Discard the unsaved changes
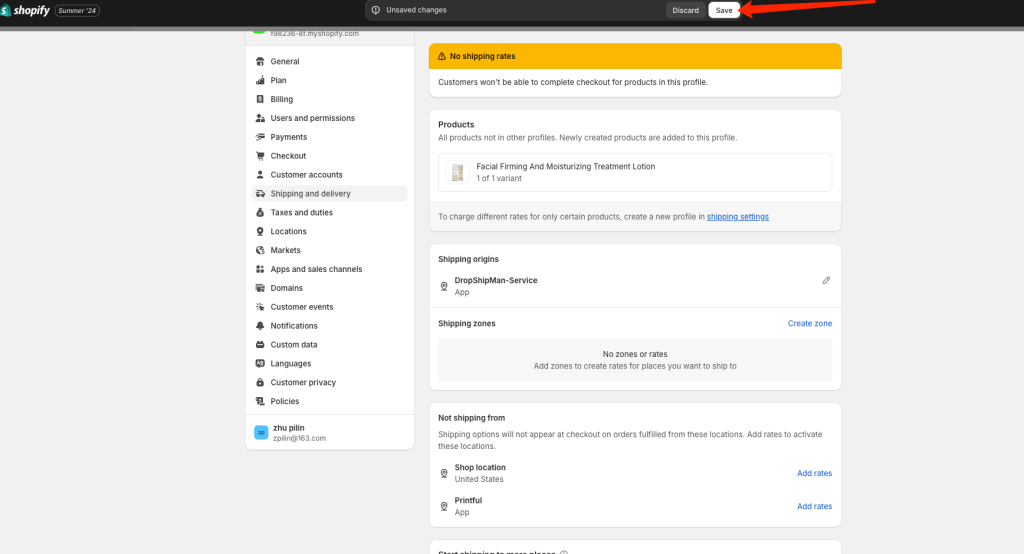1024x554 pixels. (685, 10)
